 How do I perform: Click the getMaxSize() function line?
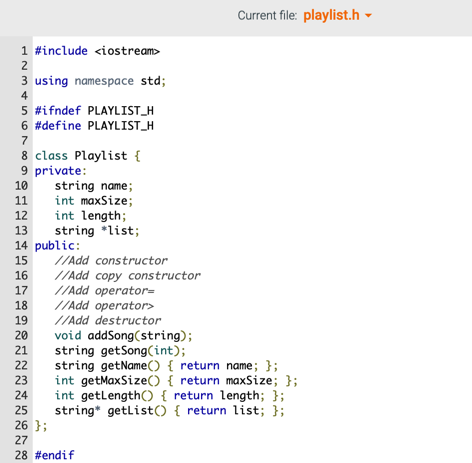176,380
